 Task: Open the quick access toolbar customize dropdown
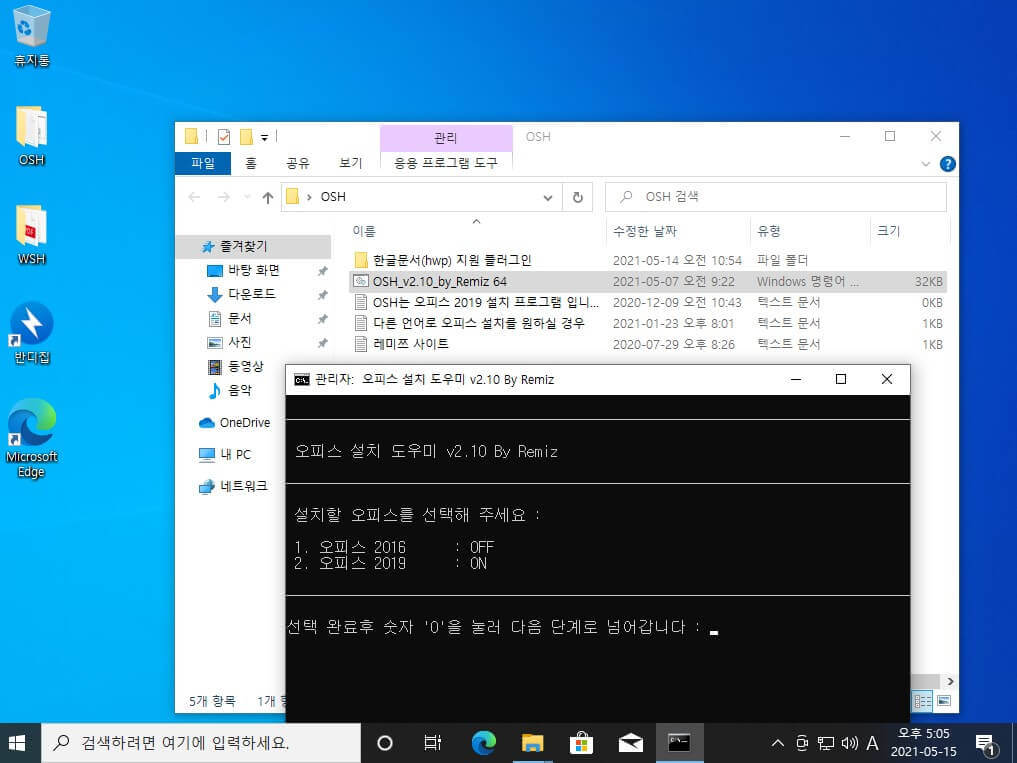[265, 137]
